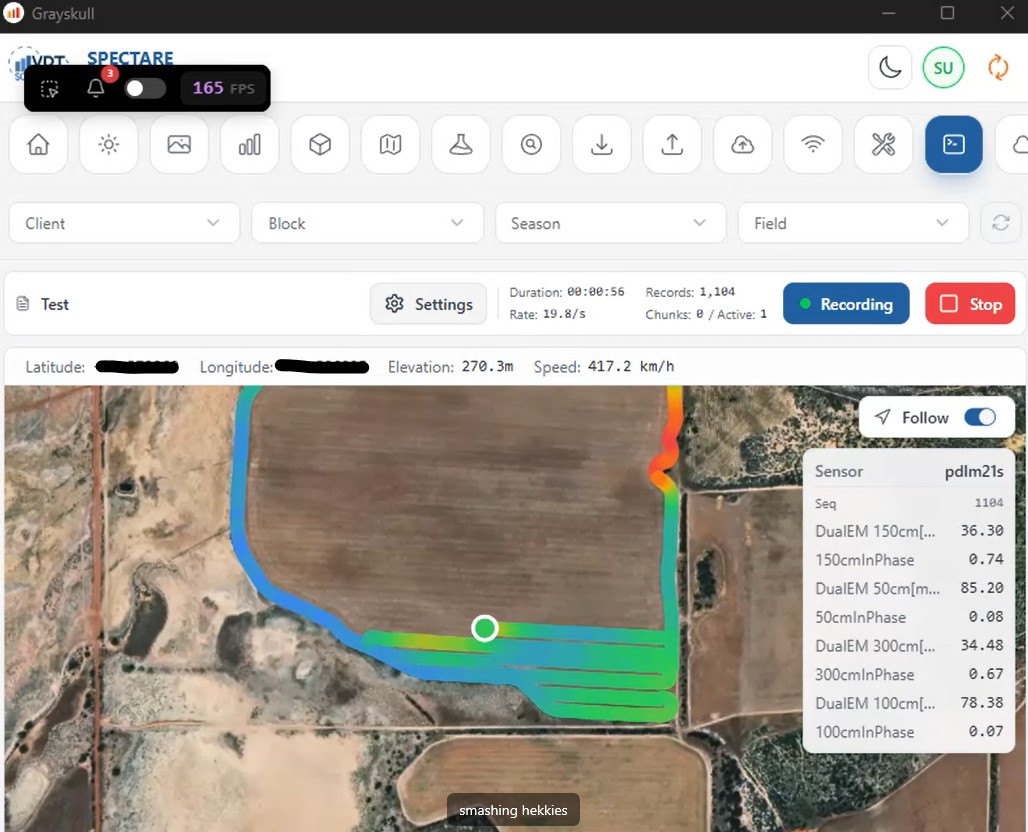Open the image gallery icon

[179, 144]
